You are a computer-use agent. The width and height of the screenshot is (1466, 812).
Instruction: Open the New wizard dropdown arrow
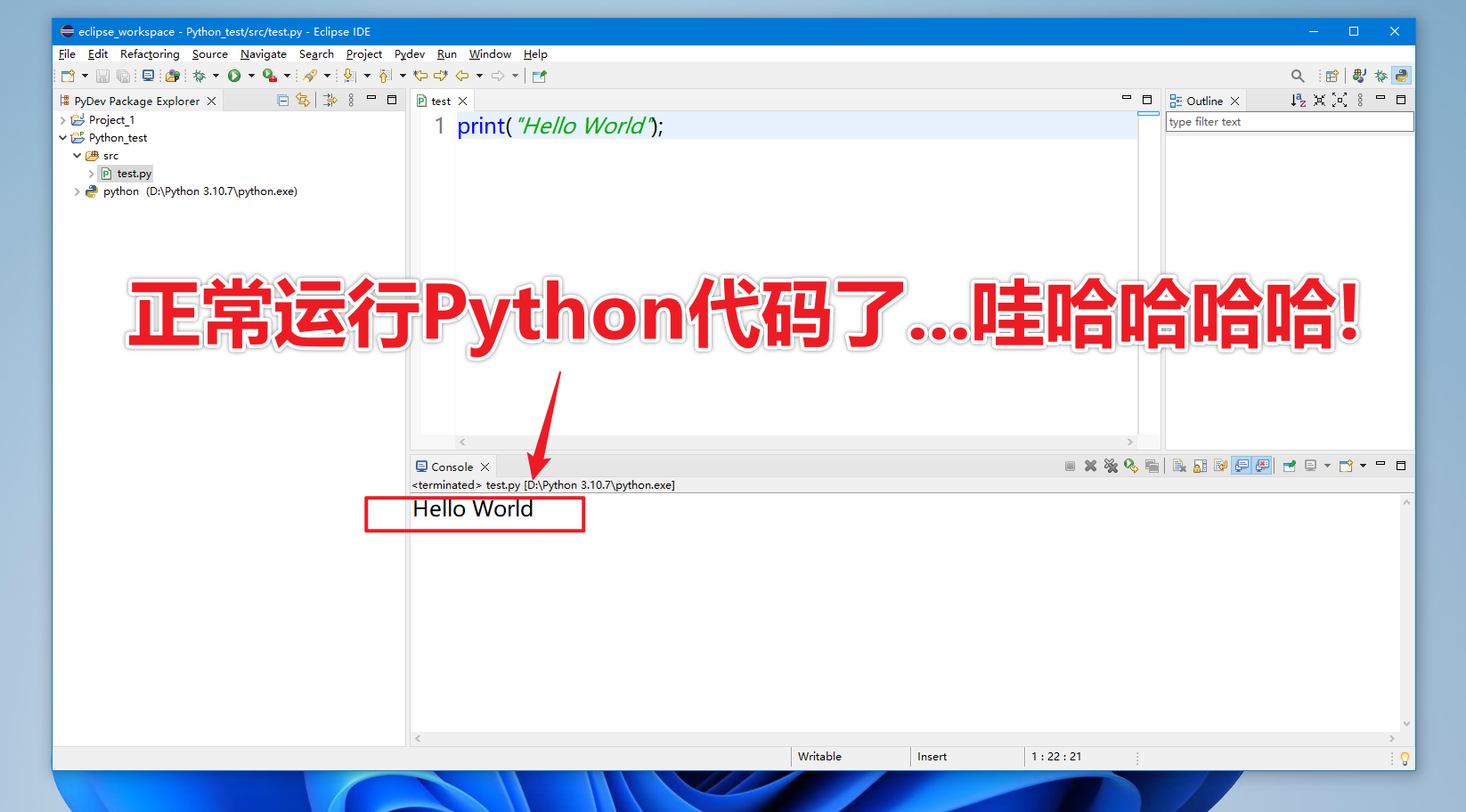[x=85, y=77]
